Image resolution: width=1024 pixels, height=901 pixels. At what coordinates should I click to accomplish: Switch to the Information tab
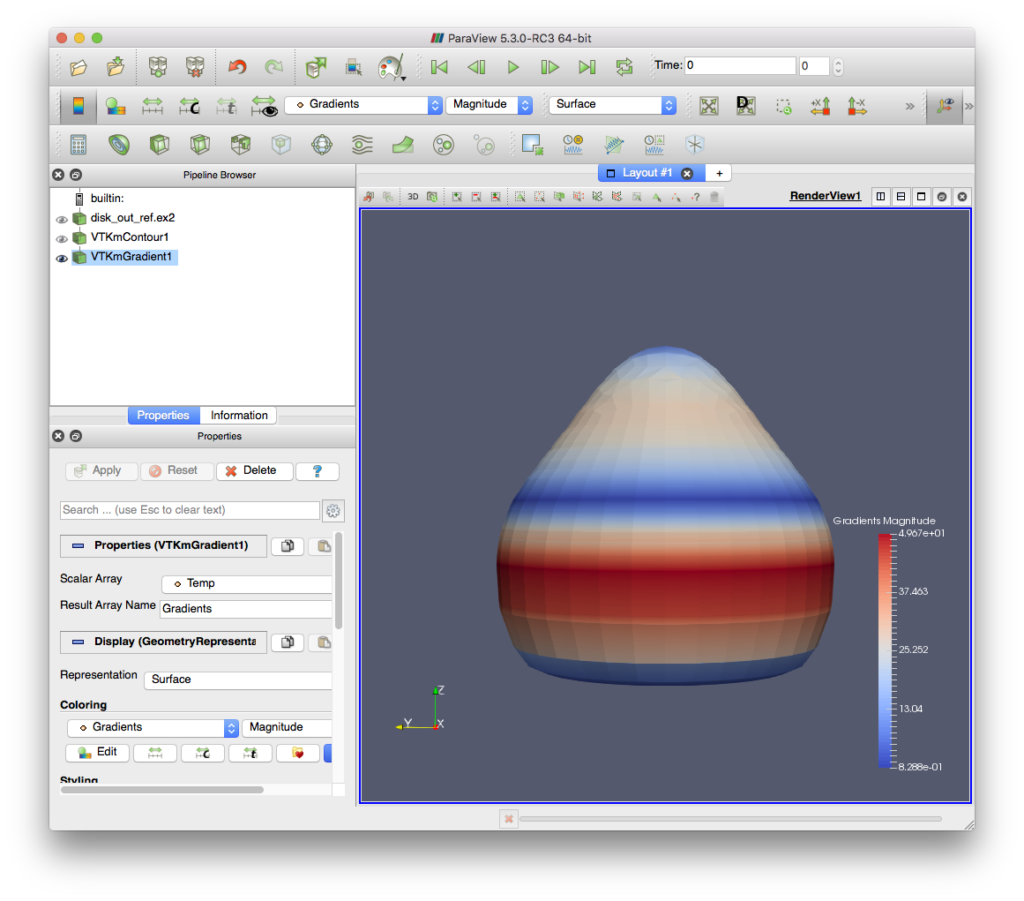click(x=238, y=415)
